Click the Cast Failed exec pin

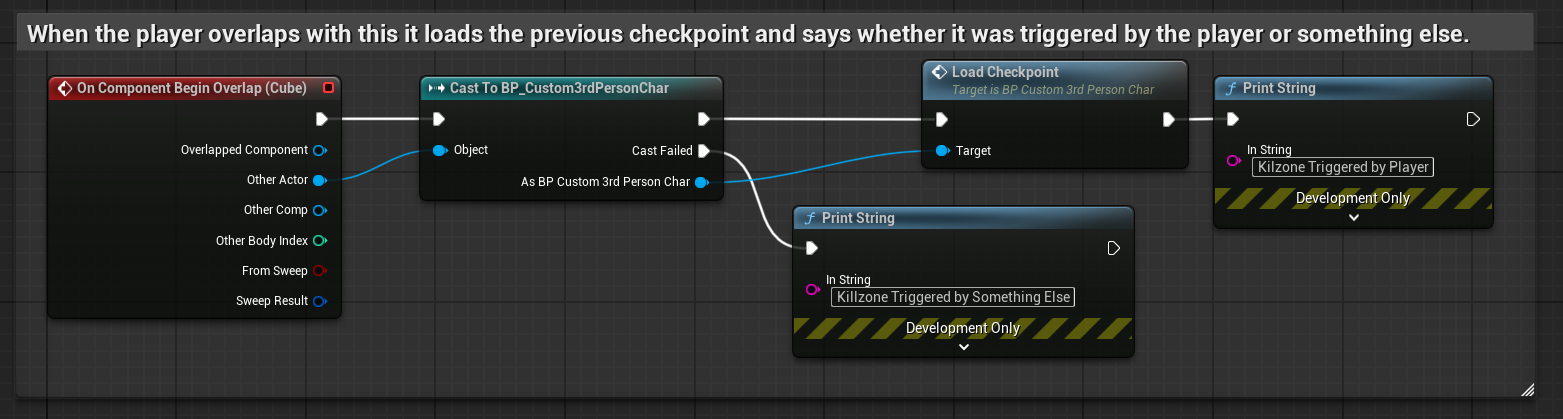[704, 151]
